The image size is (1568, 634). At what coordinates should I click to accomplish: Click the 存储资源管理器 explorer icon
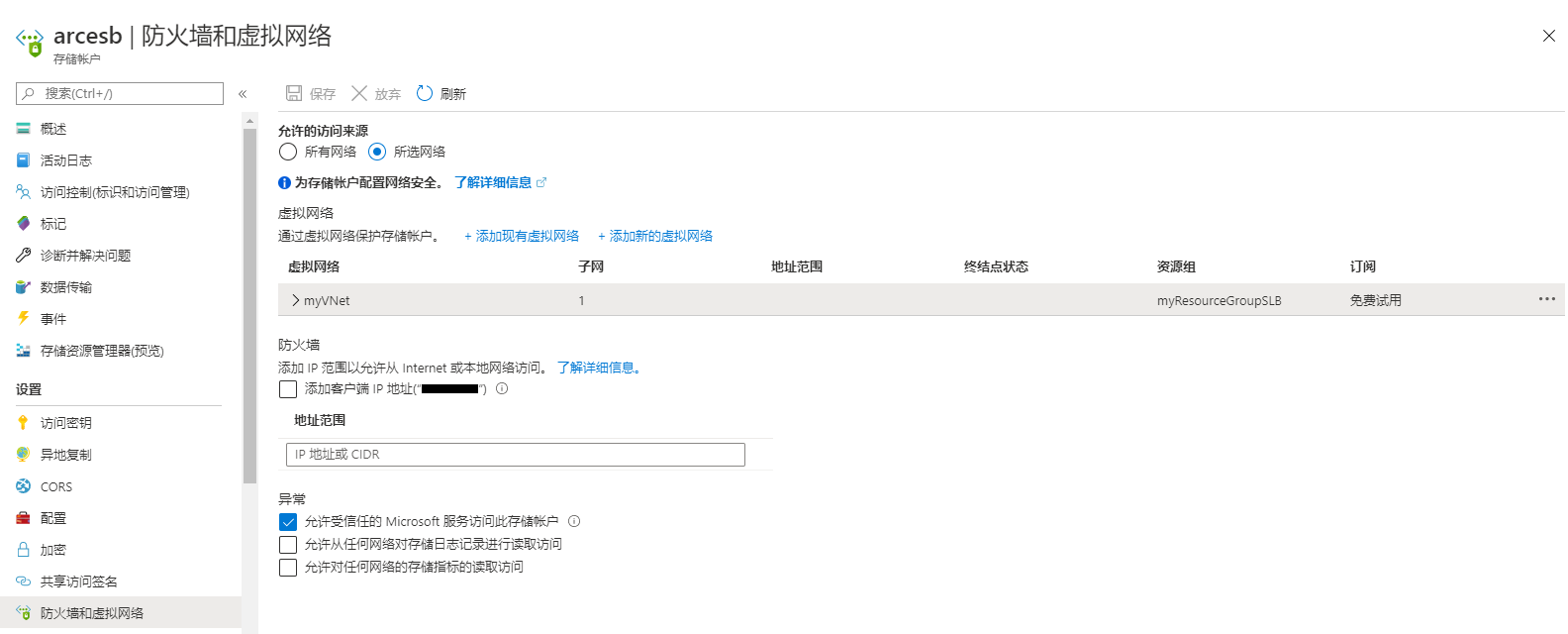(x=24, y=351)
